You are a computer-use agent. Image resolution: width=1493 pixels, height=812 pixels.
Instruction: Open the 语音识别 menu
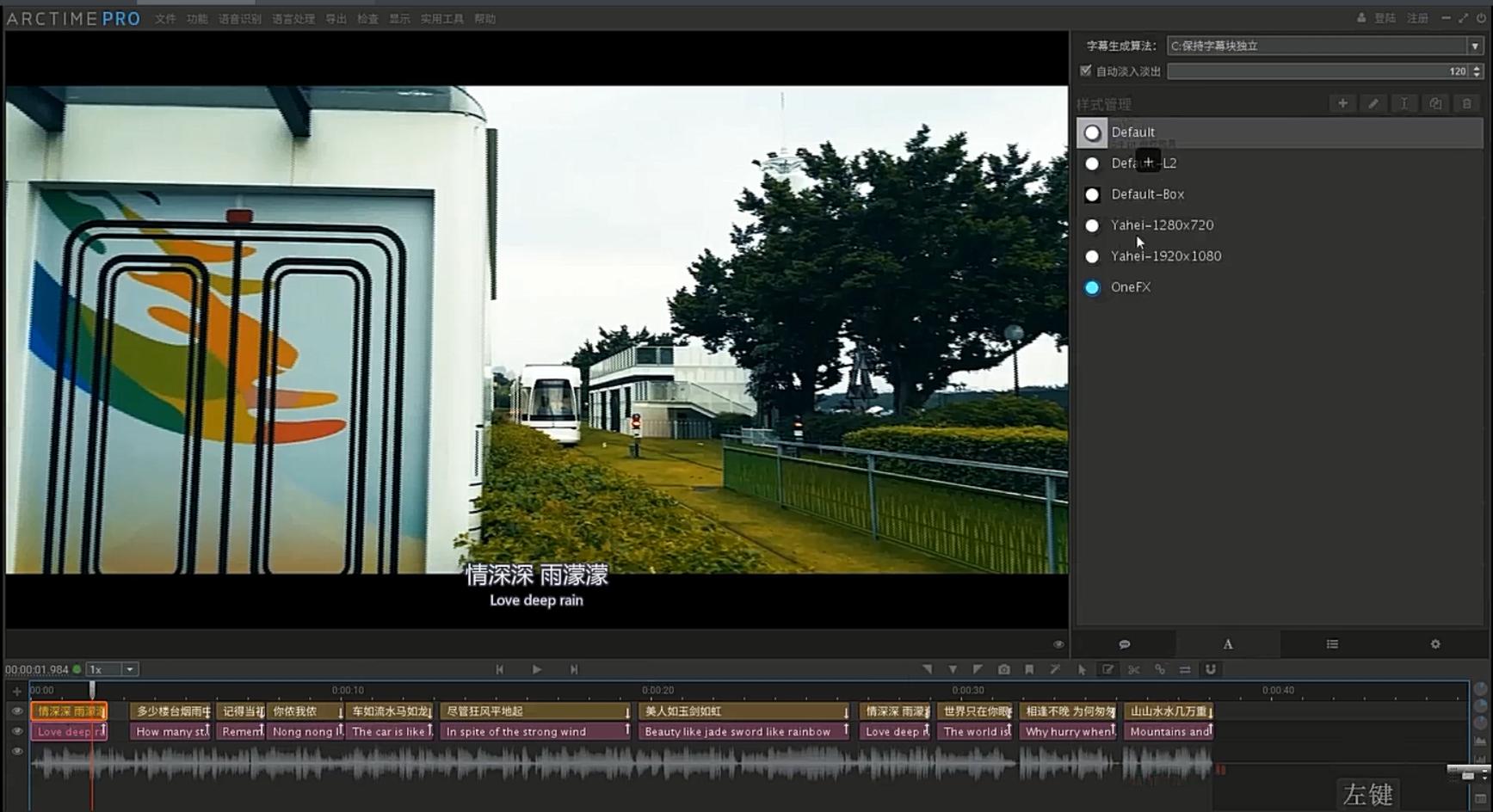click(239, 19)
